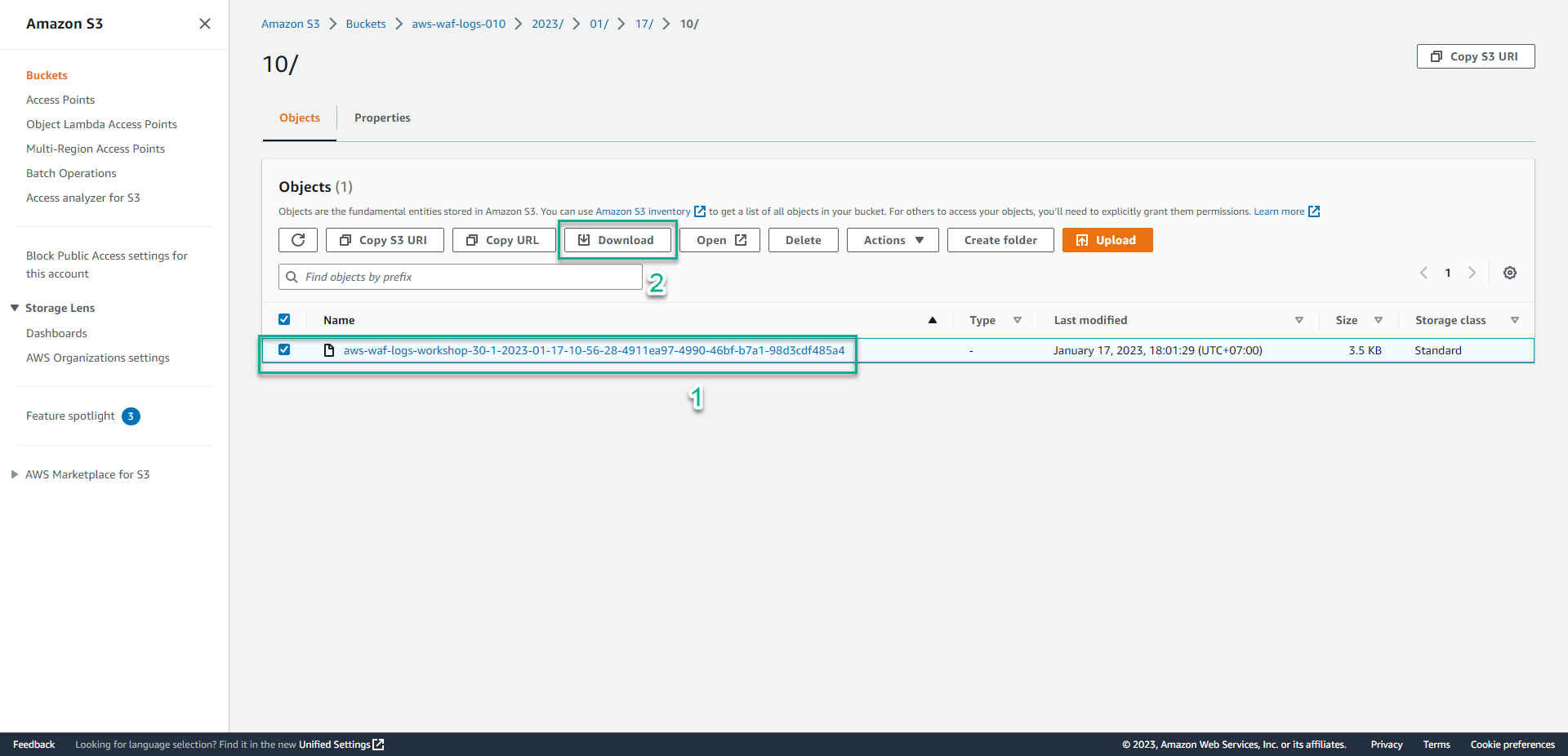Click Feedback in the footer
This screenshot has width=1568, height=756.
coord(33,745)
